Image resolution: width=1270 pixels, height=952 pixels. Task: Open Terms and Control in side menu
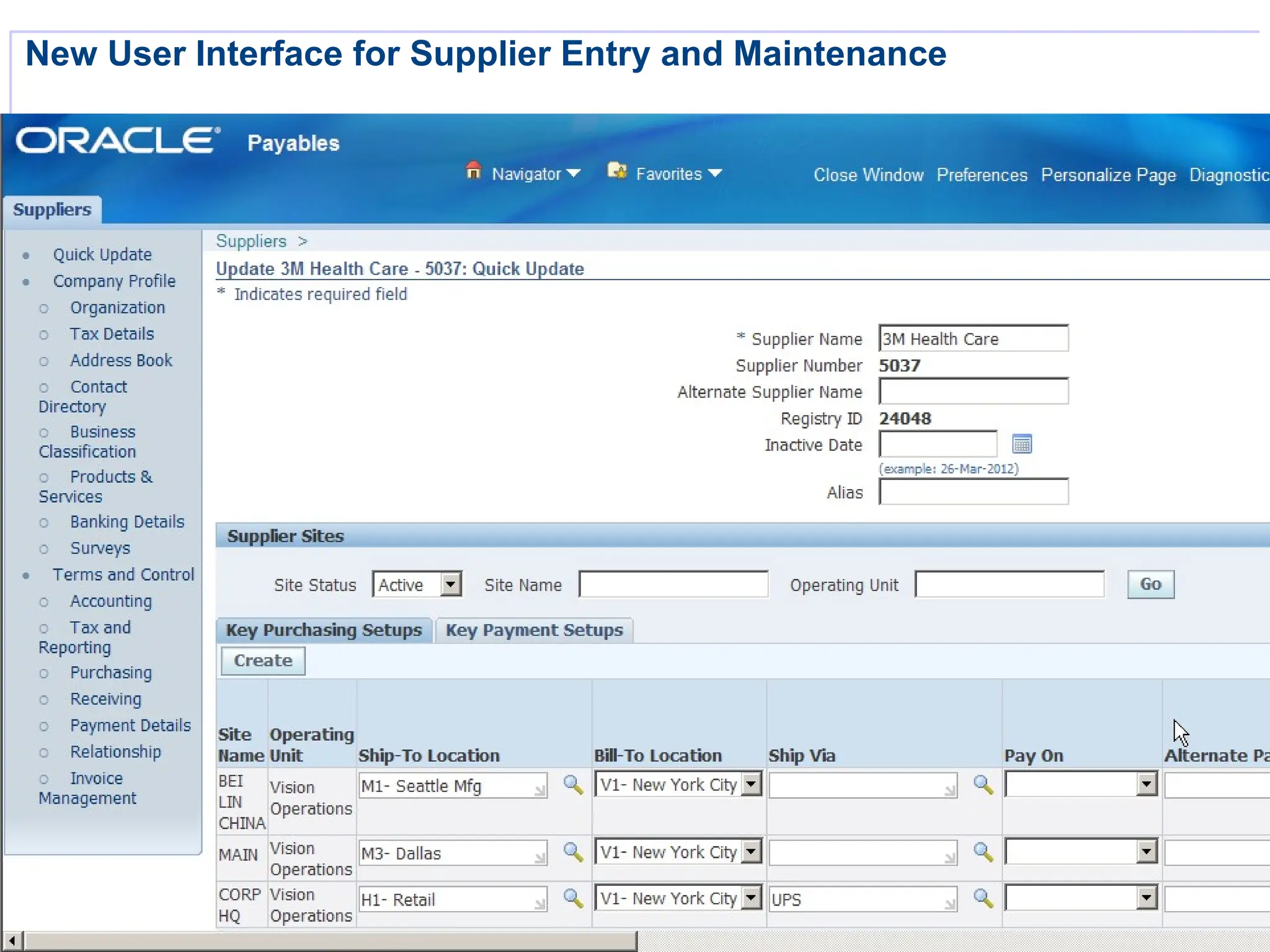click(x=123, y=575)
